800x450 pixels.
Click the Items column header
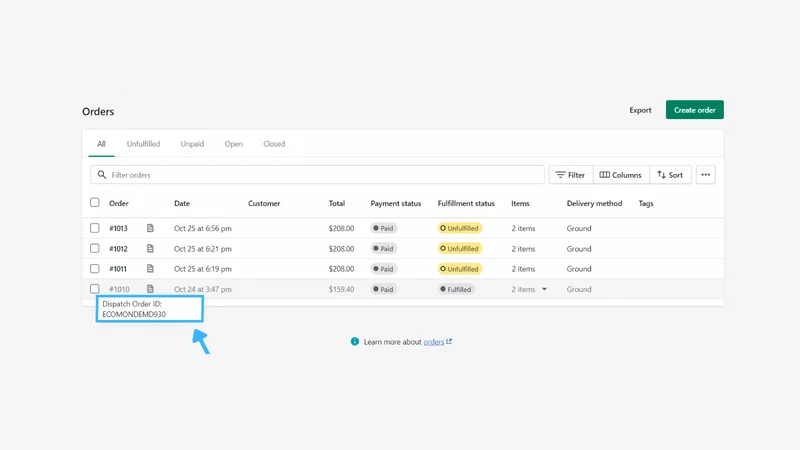click(520, 203)
